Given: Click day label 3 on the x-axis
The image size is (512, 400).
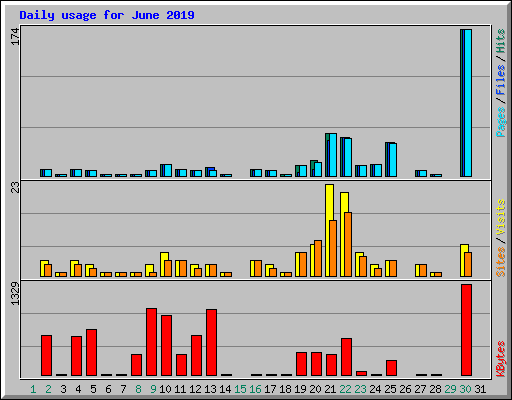Looking at the screenshot, I should point(63,389).
